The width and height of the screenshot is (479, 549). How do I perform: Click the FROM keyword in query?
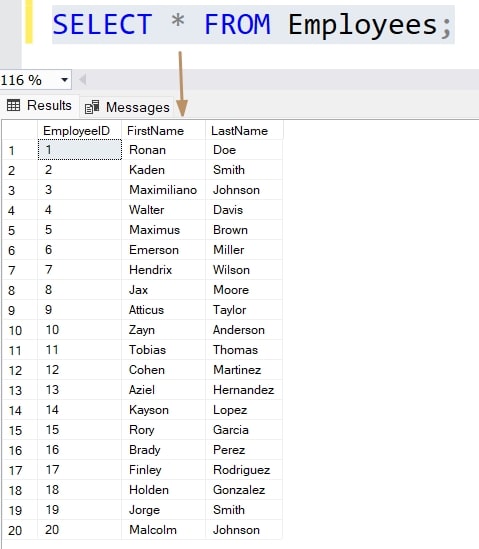(237, 24)
